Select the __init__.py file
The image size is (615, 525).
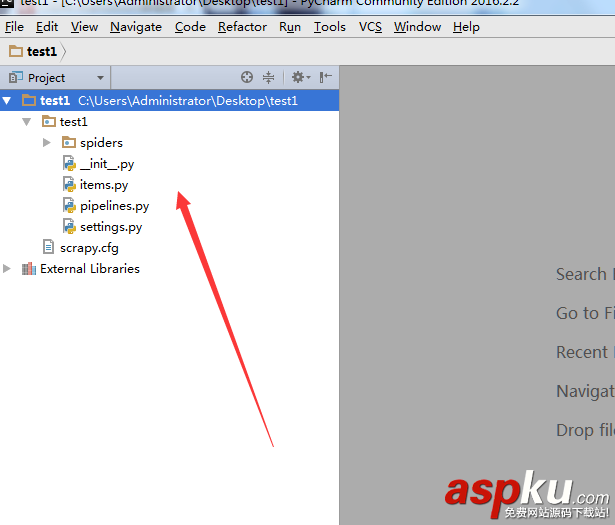tap(107, 164)
